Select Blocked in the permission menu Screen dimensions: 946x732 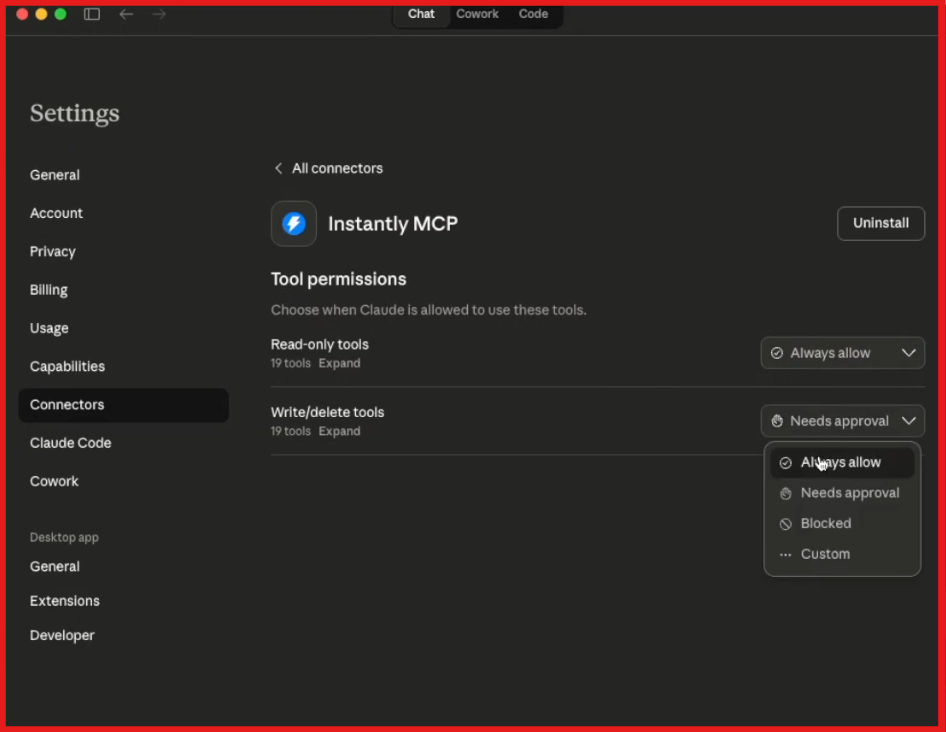[842, 524]
